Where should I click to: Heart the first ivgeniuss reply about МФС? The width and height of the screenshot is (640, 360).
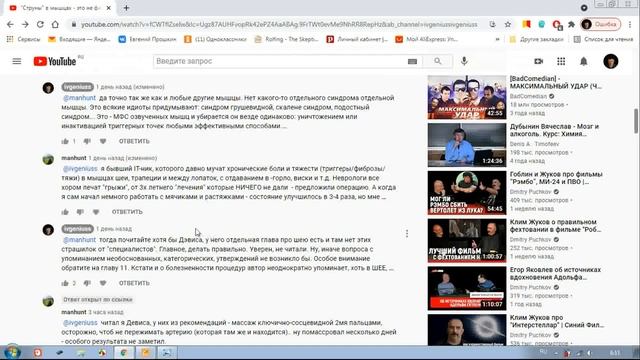click(103, 141)
